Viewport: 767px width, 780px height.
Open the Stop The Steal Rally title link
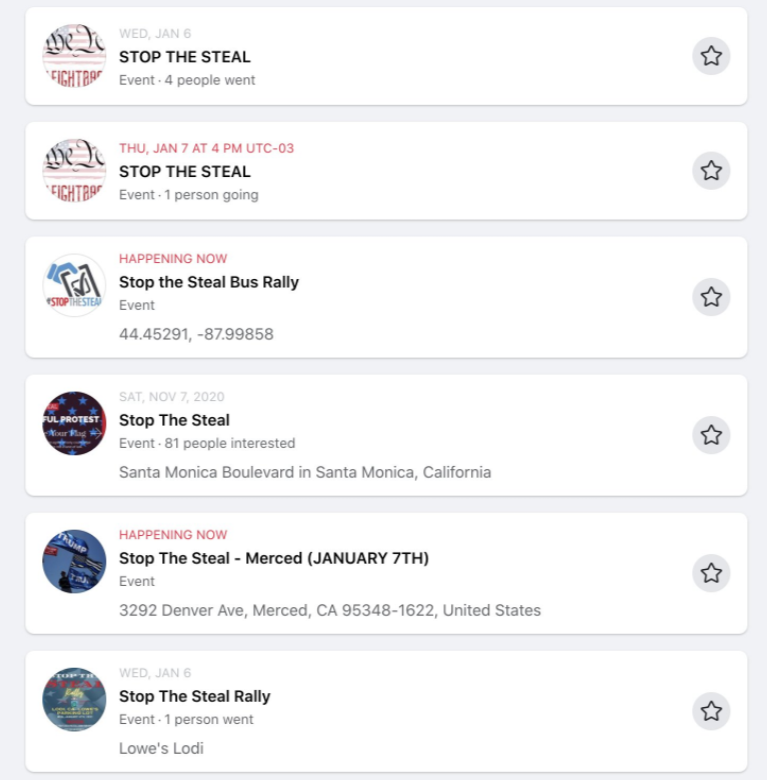[195, 696]
